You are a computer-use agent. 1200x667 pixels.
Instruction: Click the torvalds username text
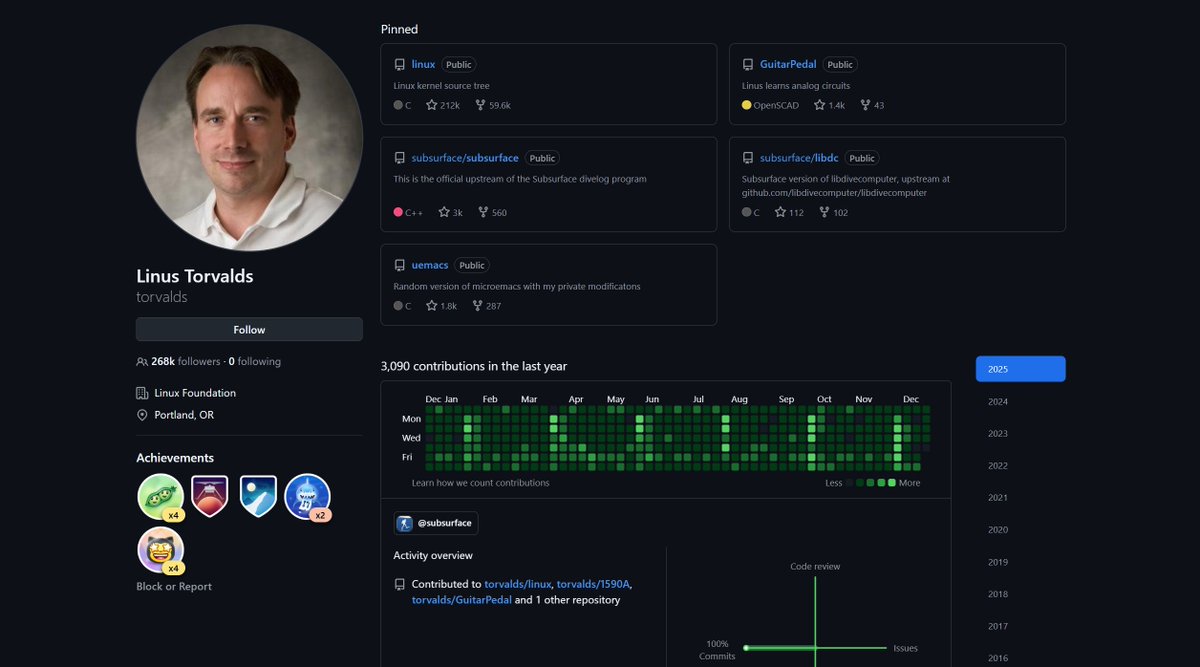pyautogui.click(x=162, y=297)
